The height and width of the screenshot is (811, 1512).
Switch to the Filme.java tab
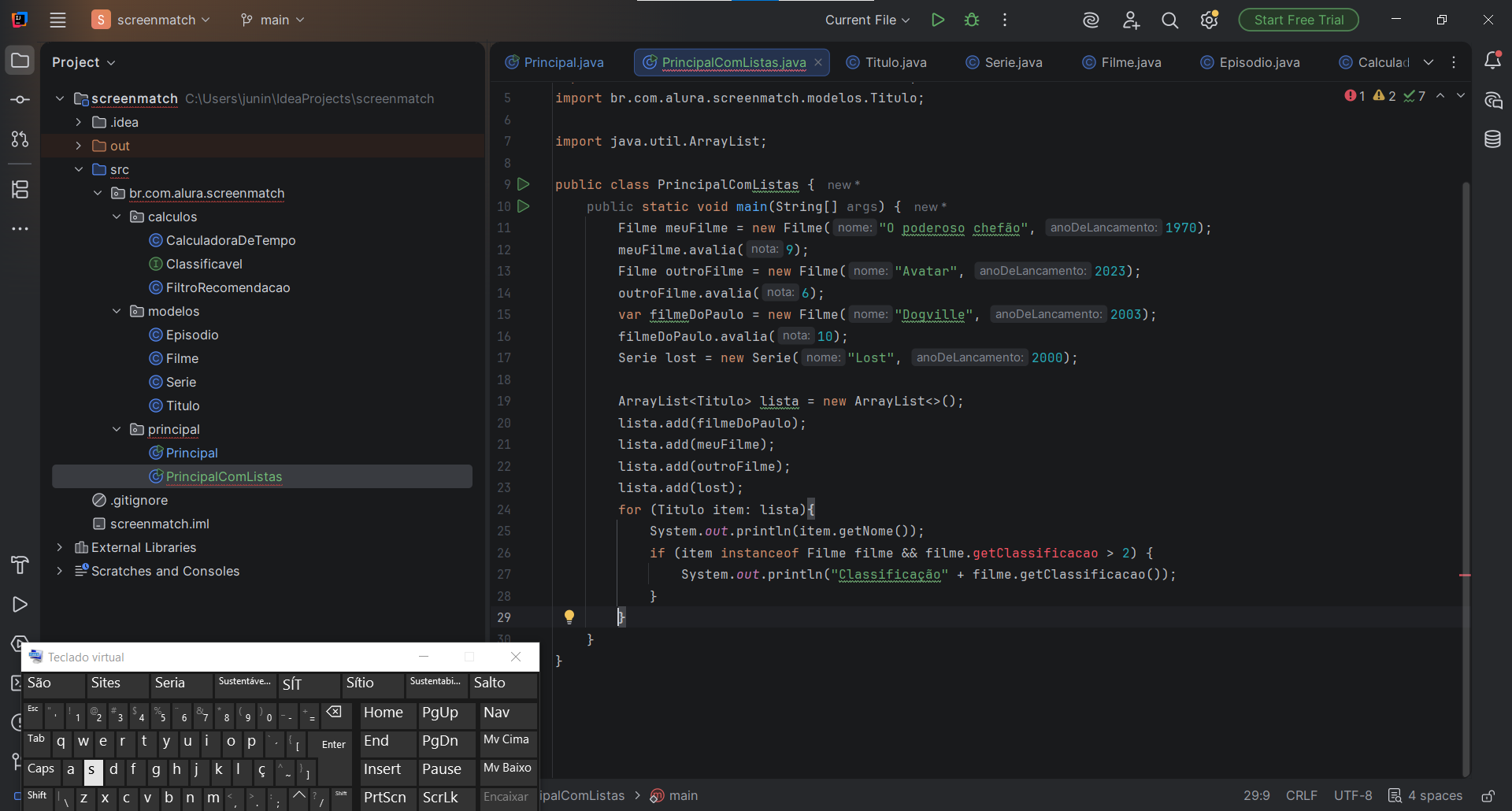[1130, 62]
